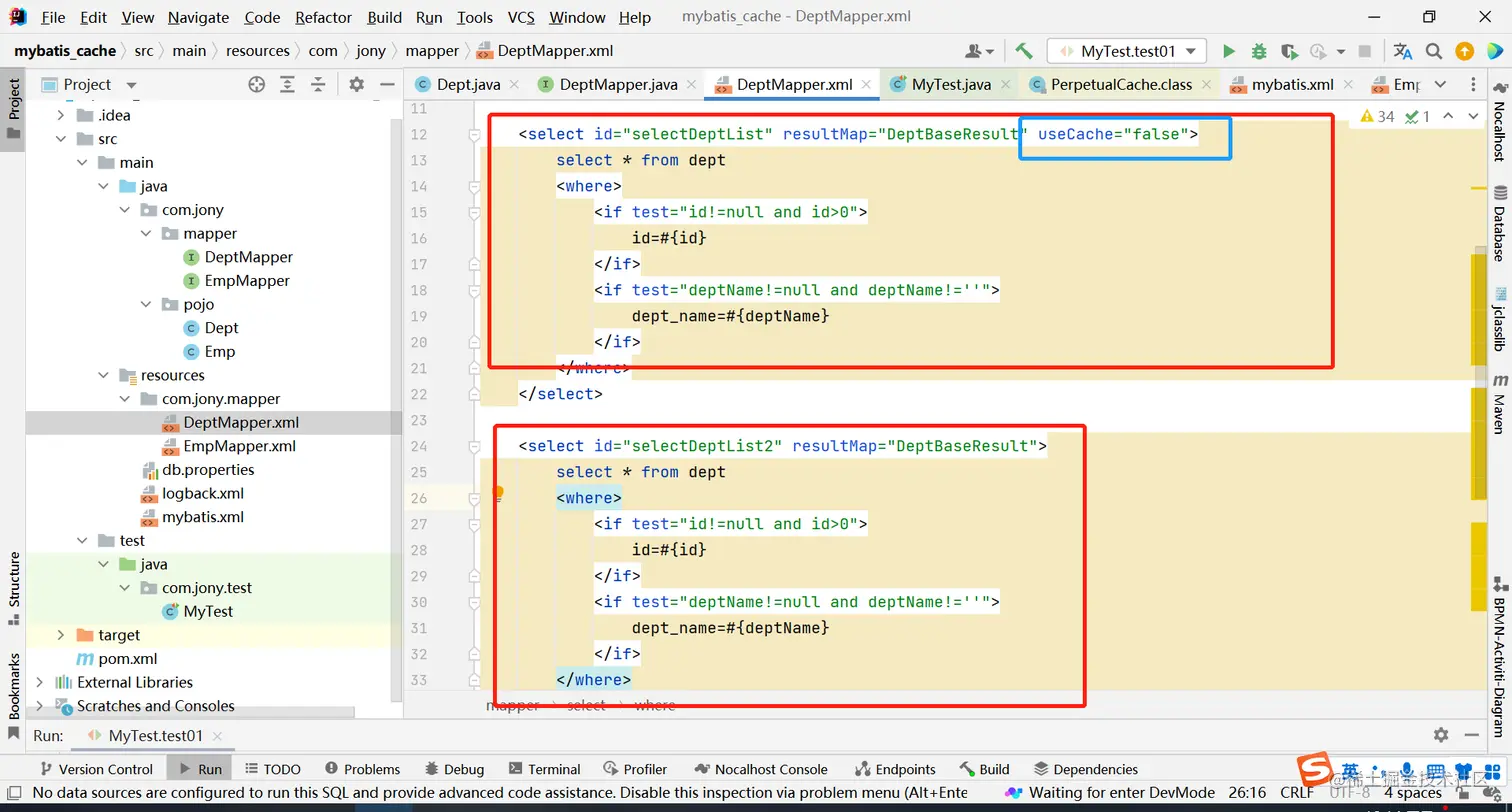This screenshot has height=812, width=1512.
Task: Expand the .idea folder arrow
Action: click(61, 115)
